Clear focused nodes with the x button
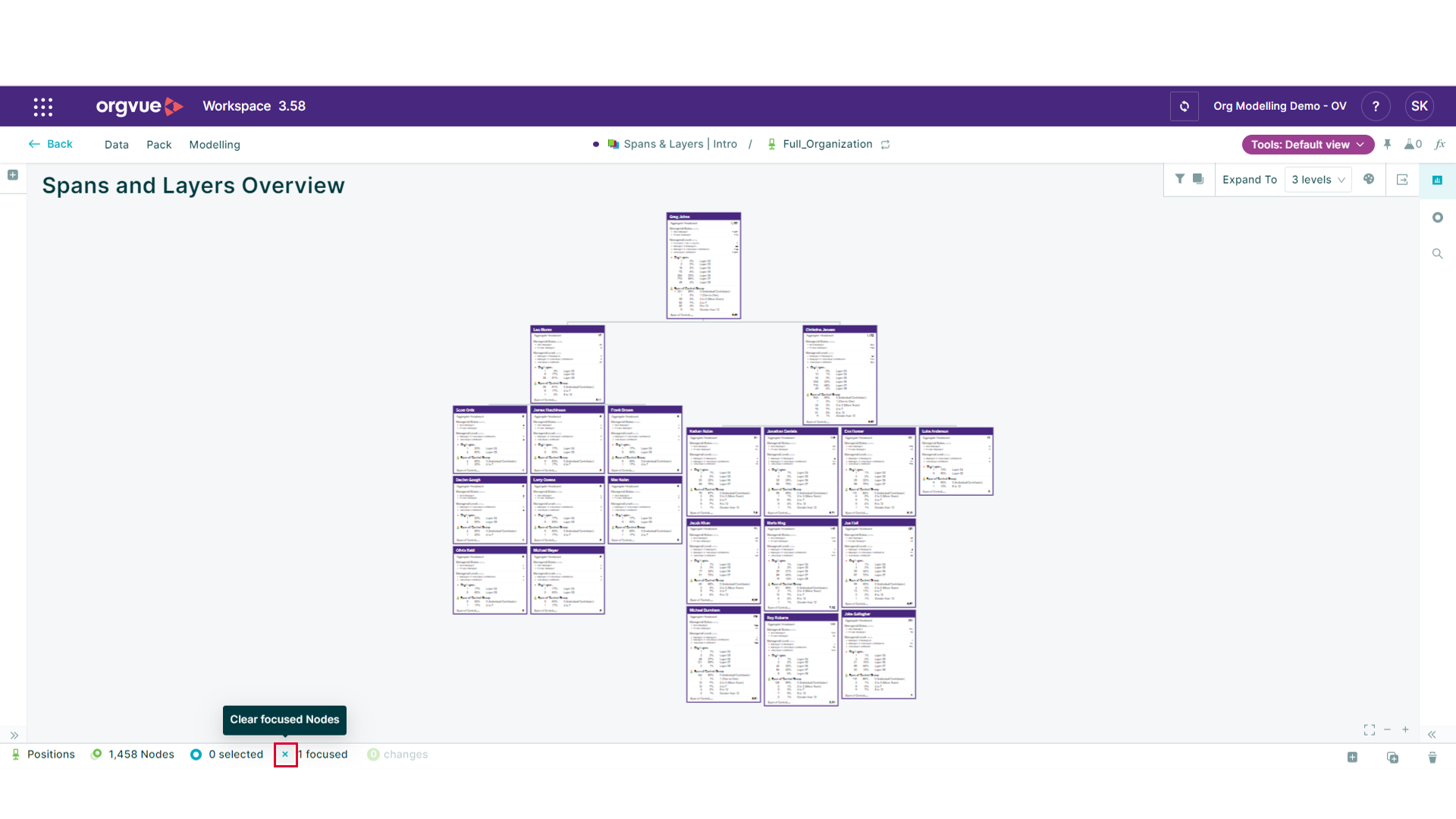1456x819 pixels. (x=285, y=755)
